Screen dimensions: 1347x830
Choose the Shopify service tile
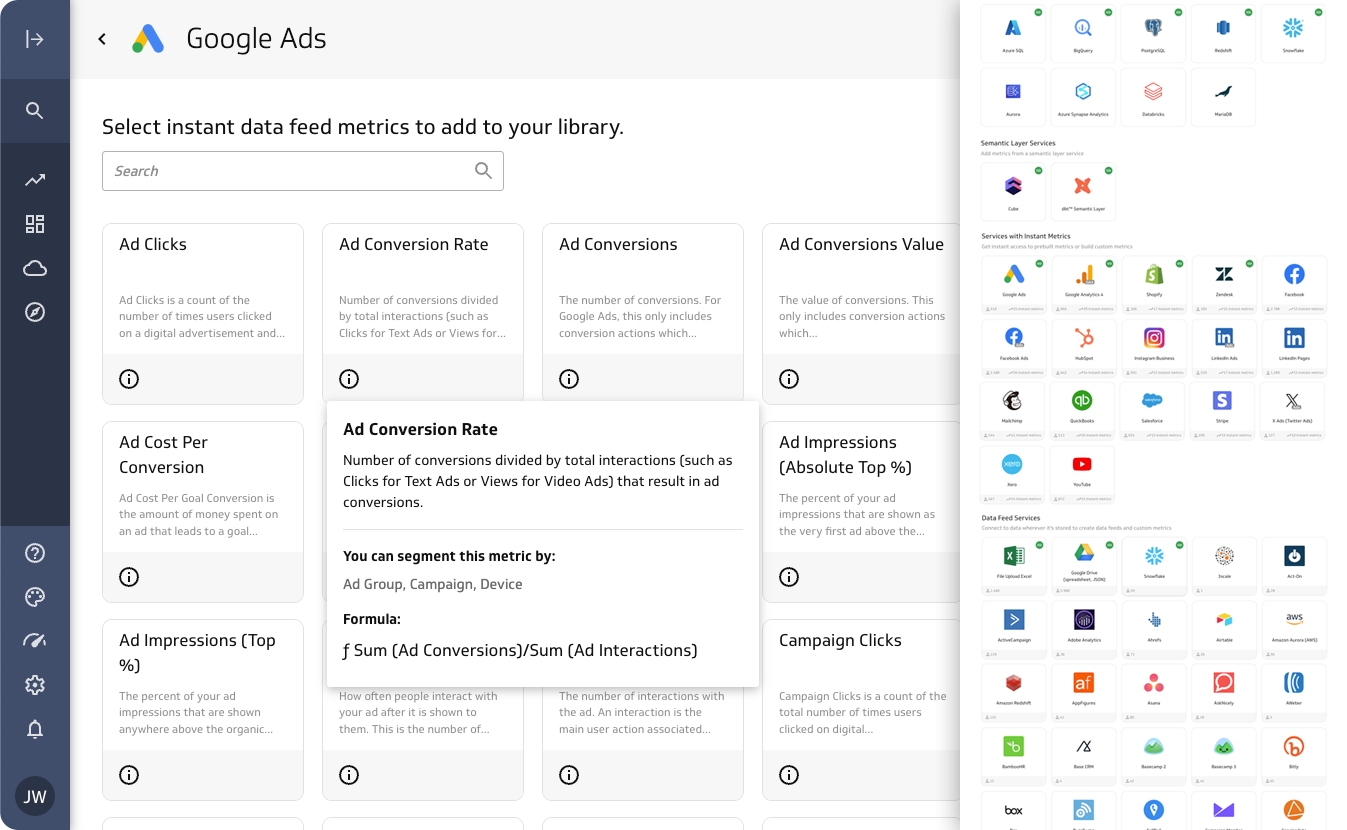click(1153, 284)
